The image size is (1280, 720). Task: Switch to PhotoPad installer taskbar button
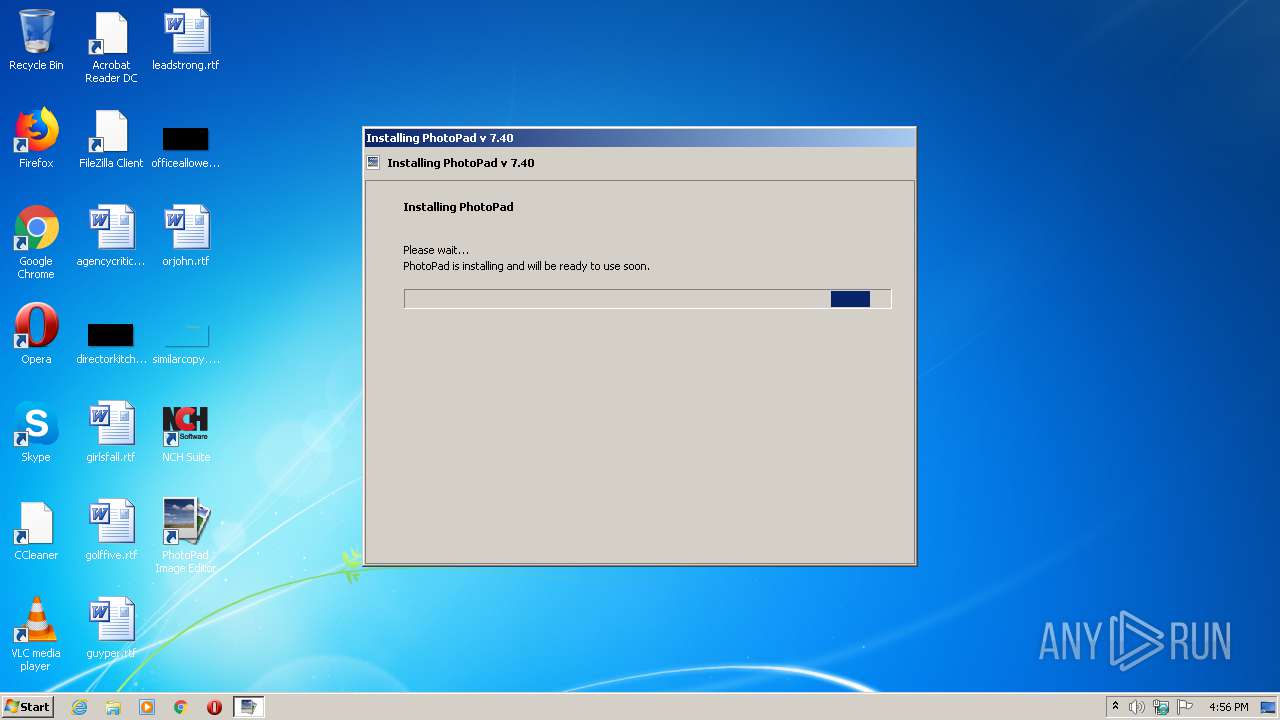click(x=248, y=707)
